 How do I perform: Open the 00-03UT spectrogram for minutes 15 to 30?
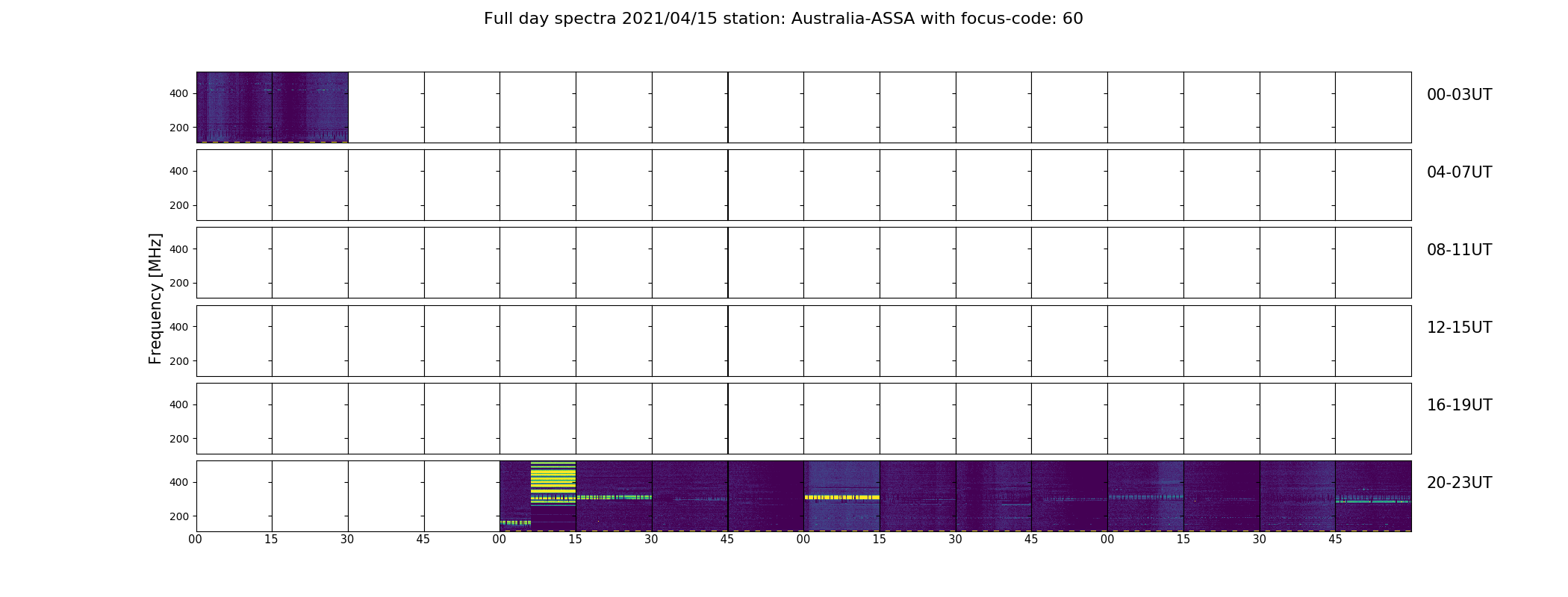point(310,107)
